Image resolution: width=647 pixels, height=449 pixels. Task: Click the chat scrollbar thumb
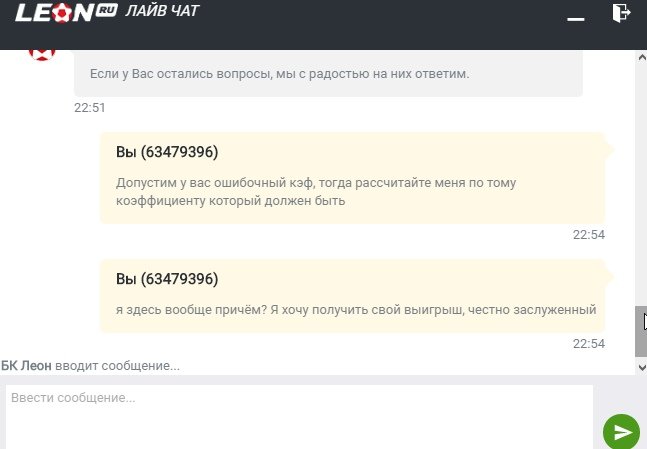(641, 330)
